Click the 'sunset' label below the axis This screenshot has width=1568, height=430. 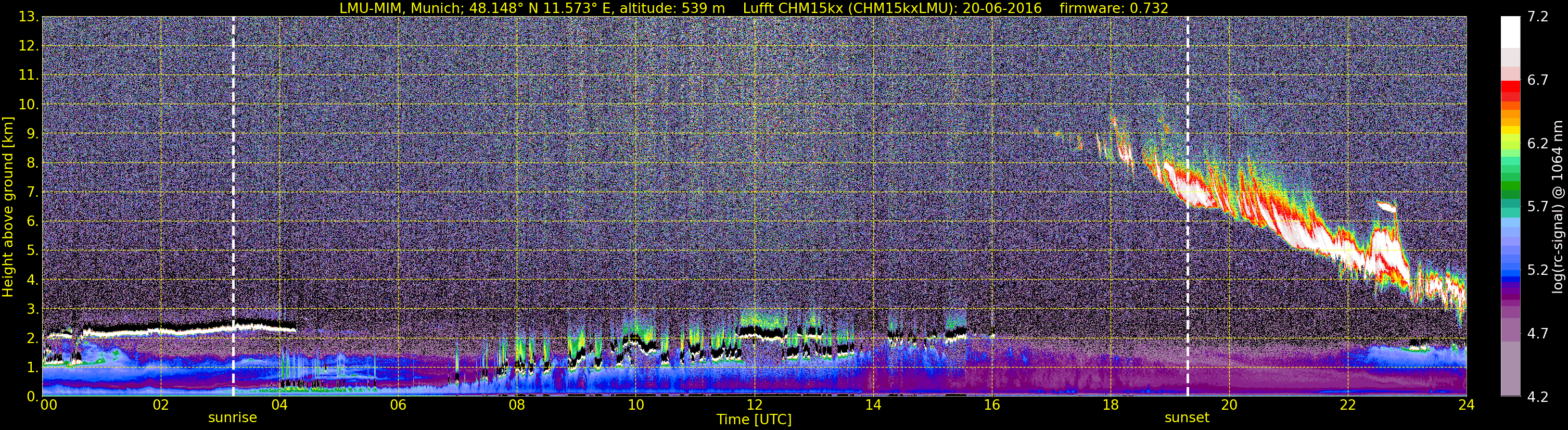click(1187, 418)
